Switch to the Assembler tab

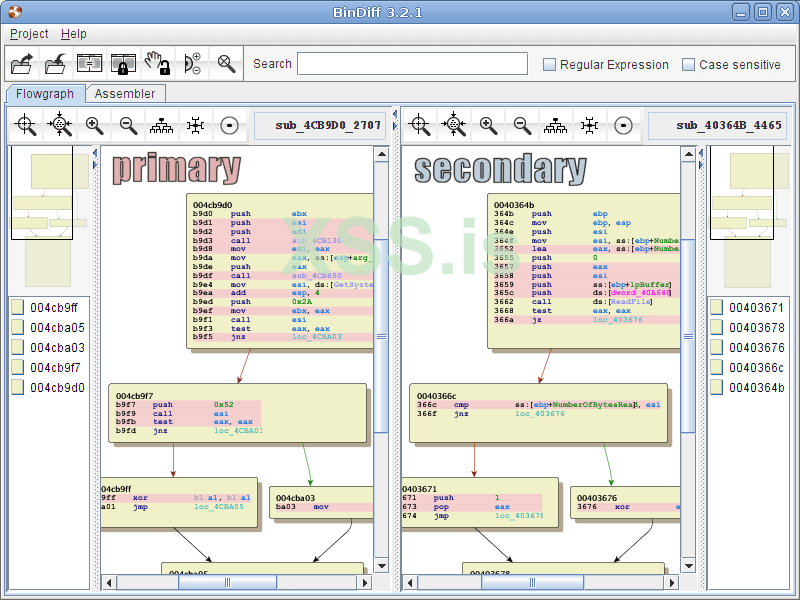click(125, 93)
